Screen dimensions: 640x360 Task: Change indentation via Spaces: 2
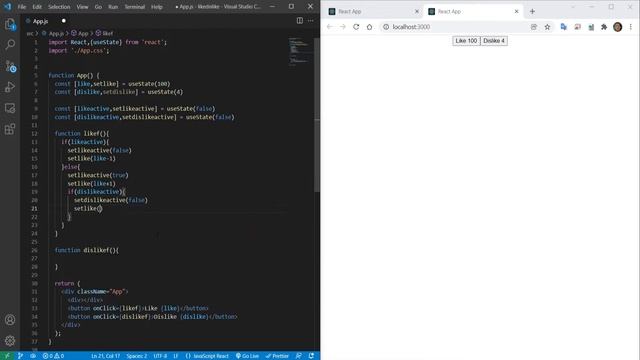(x=137, y=356)
